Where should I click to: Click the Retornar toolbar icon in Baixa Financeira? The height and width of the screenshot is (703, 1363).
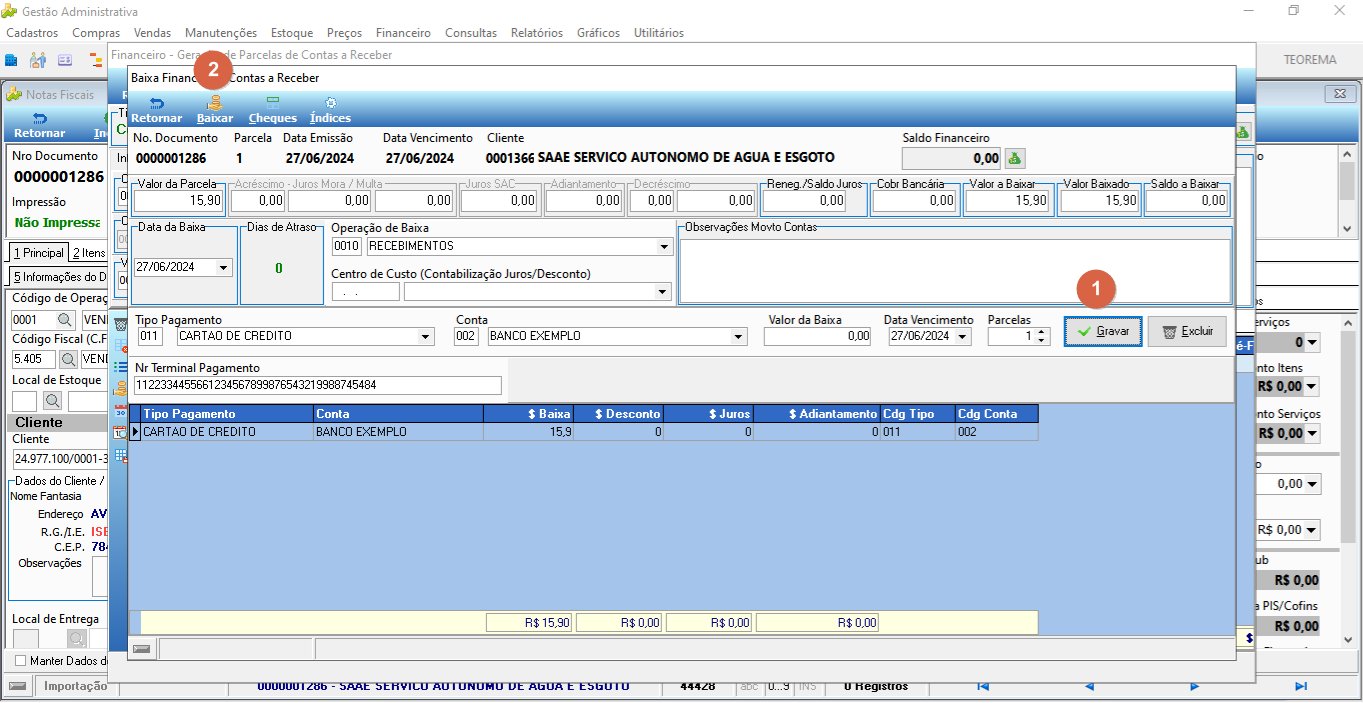coord(156,110)
